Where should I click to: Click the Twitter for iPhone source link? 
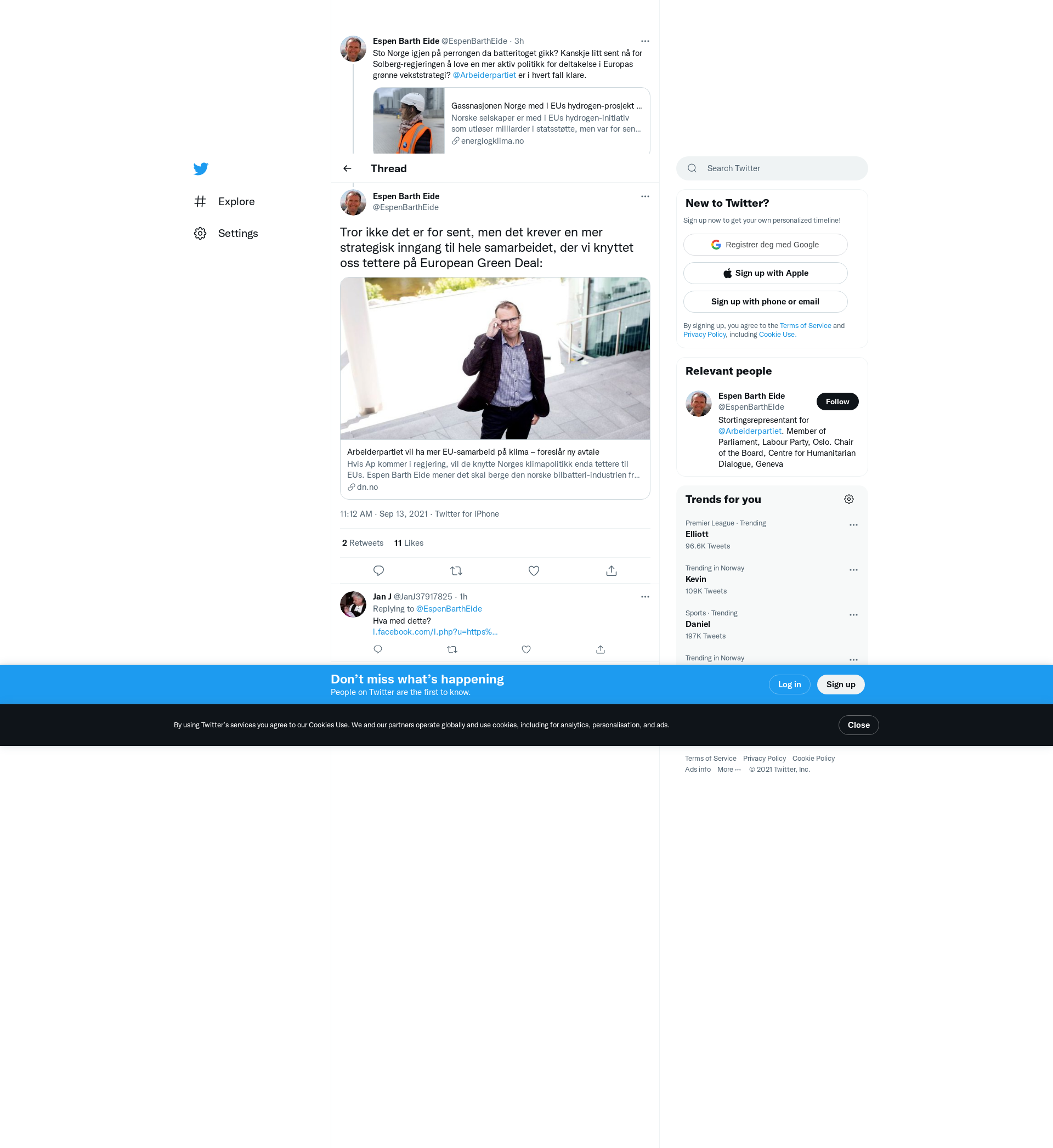tap(467, 514)
